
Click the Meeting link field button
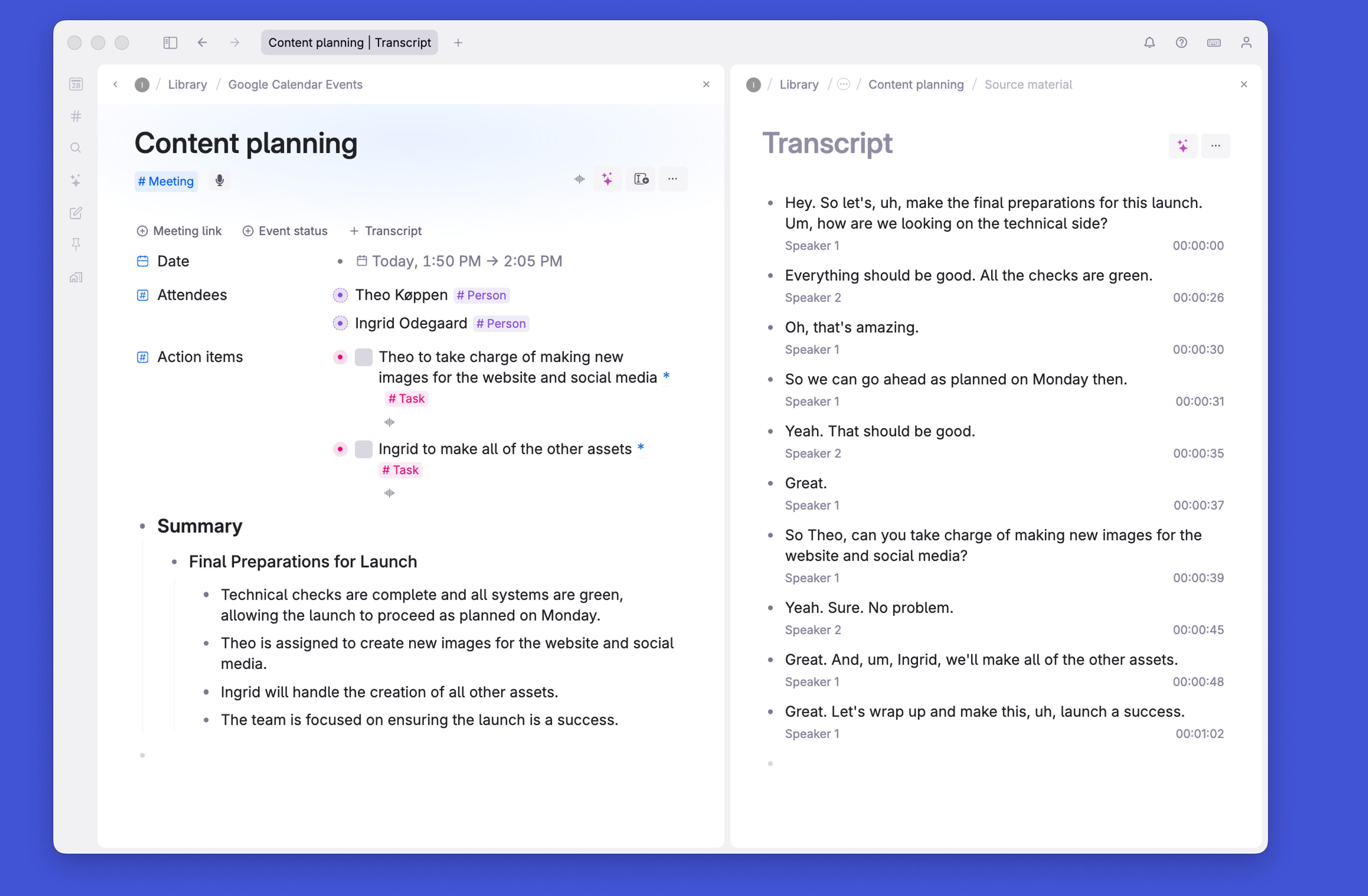point(179,231)
